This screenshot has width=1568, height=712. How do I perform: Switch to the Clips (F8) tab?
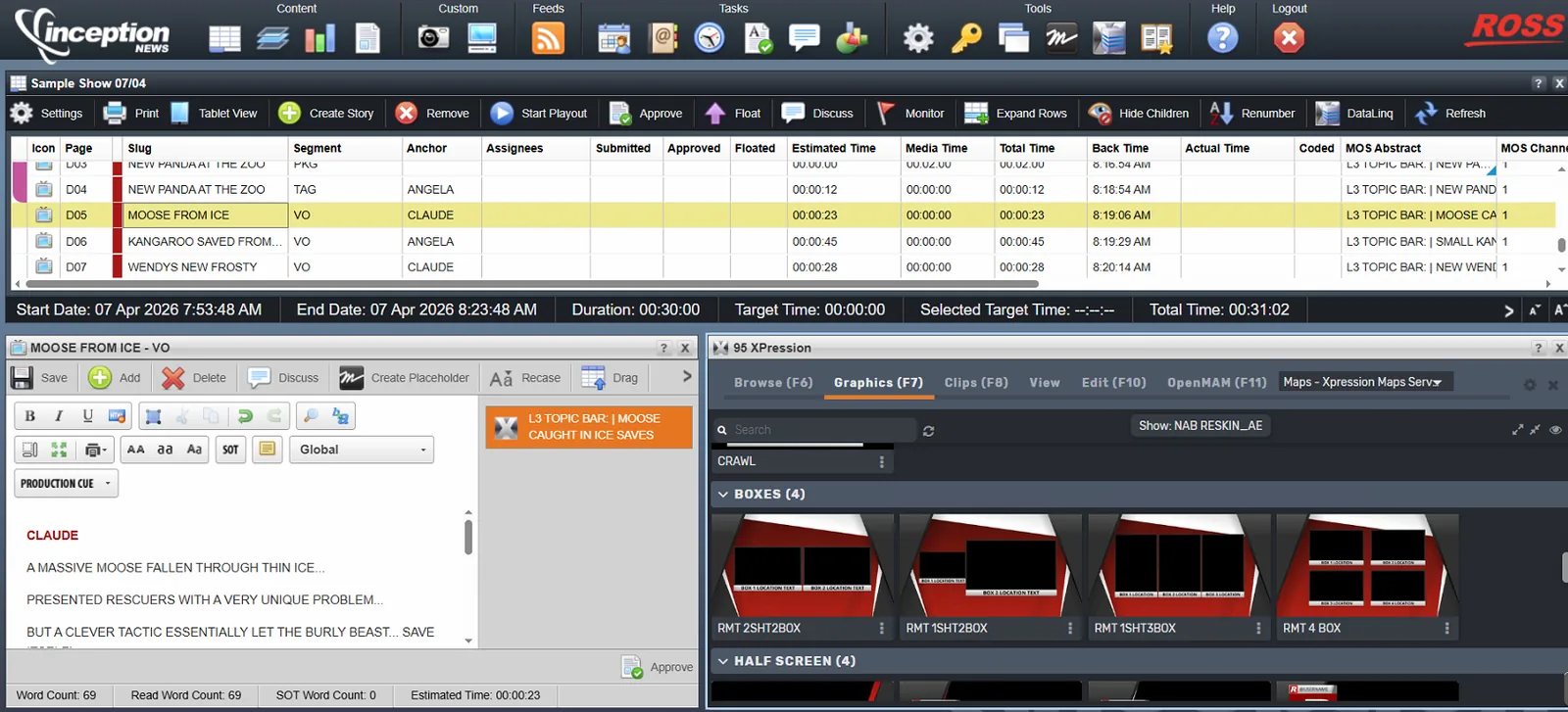[976, 383]
